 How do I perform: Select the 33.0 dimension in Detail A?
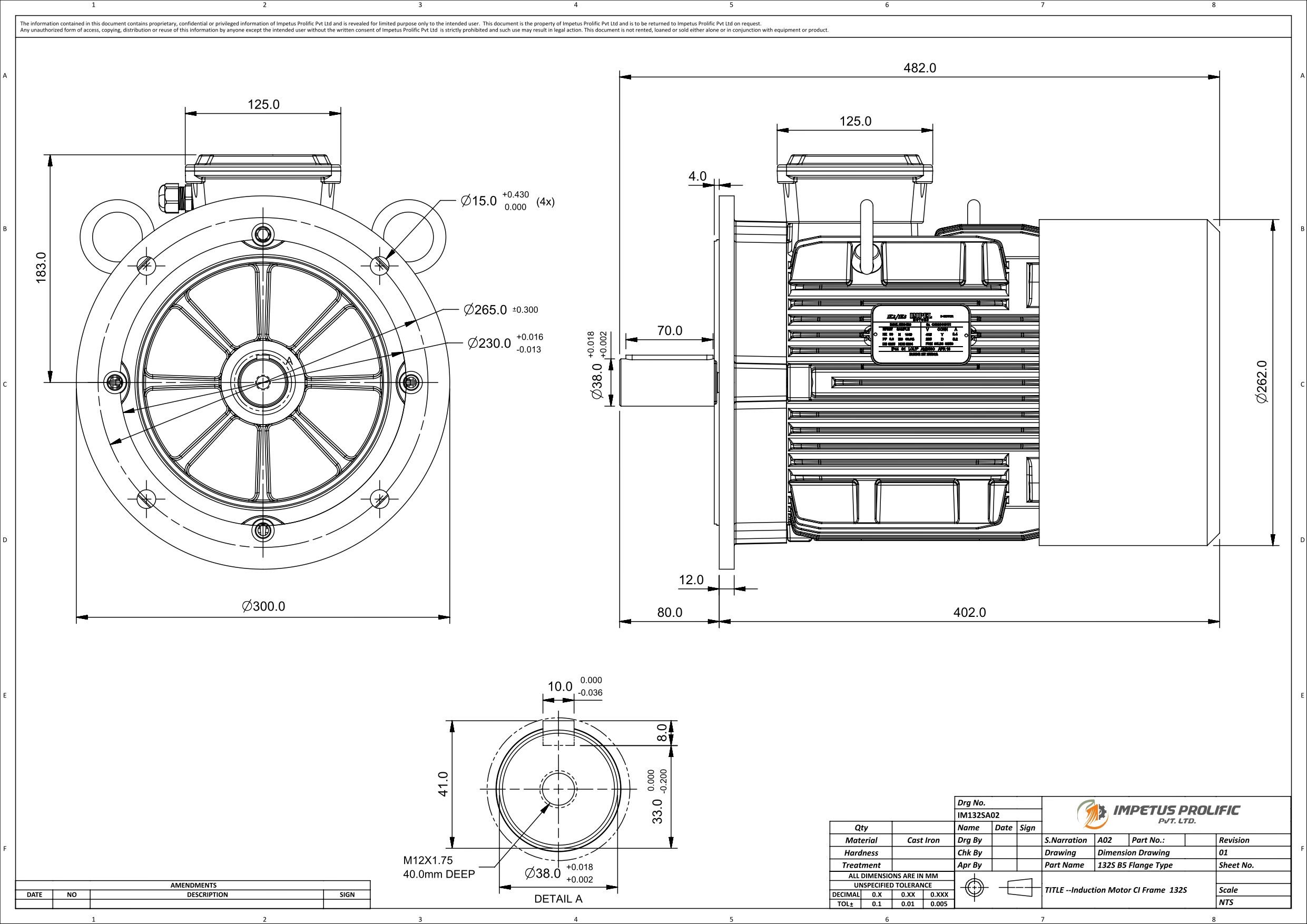(658, 797)
